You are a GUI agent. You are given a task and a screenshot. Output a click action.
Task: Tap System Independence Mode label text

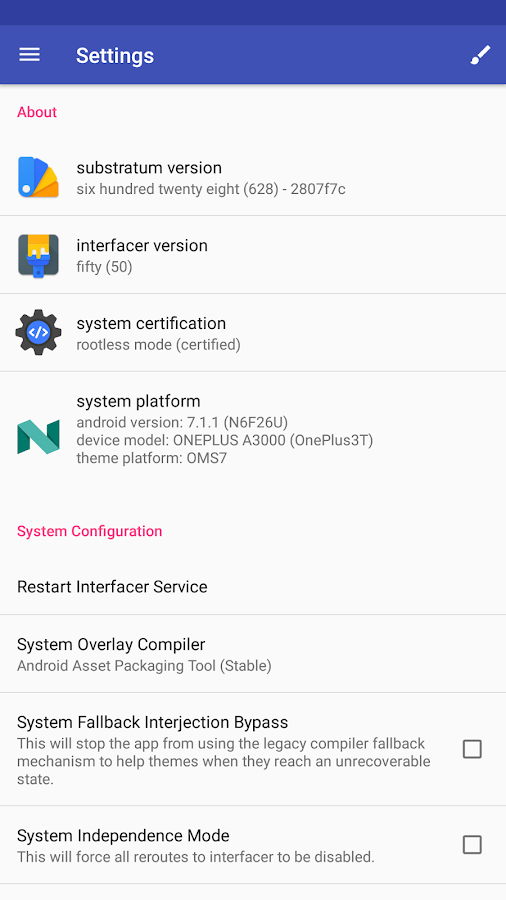point(123,835)
